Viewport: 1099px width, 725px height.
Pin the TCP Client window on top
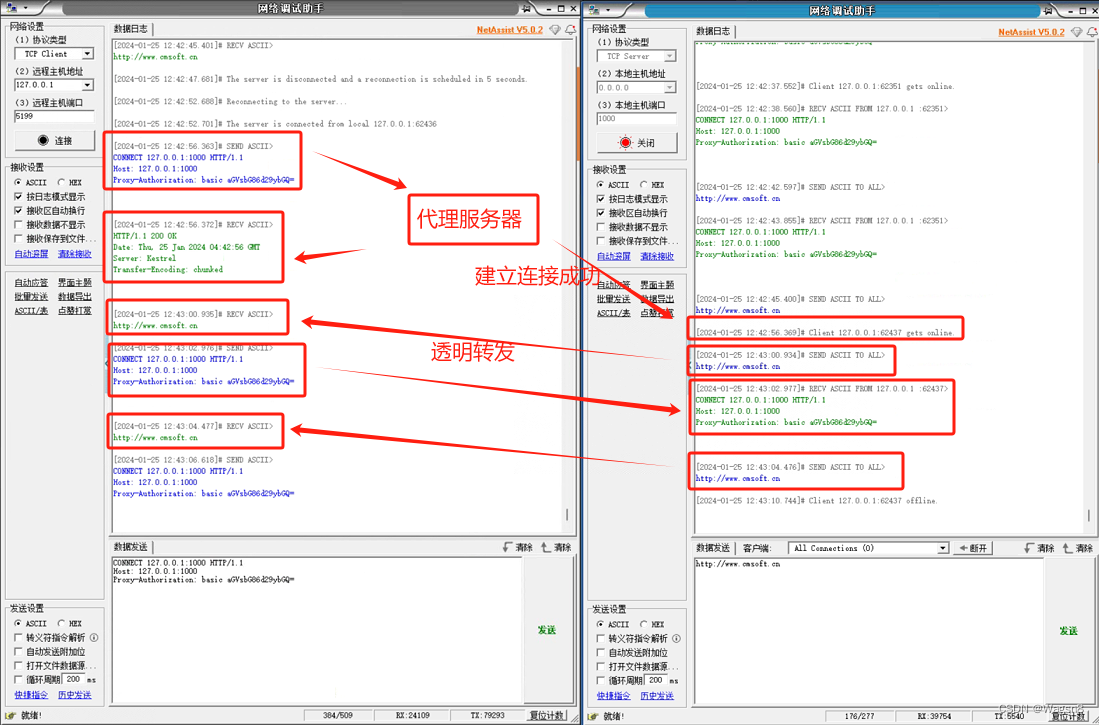[526, 8]
